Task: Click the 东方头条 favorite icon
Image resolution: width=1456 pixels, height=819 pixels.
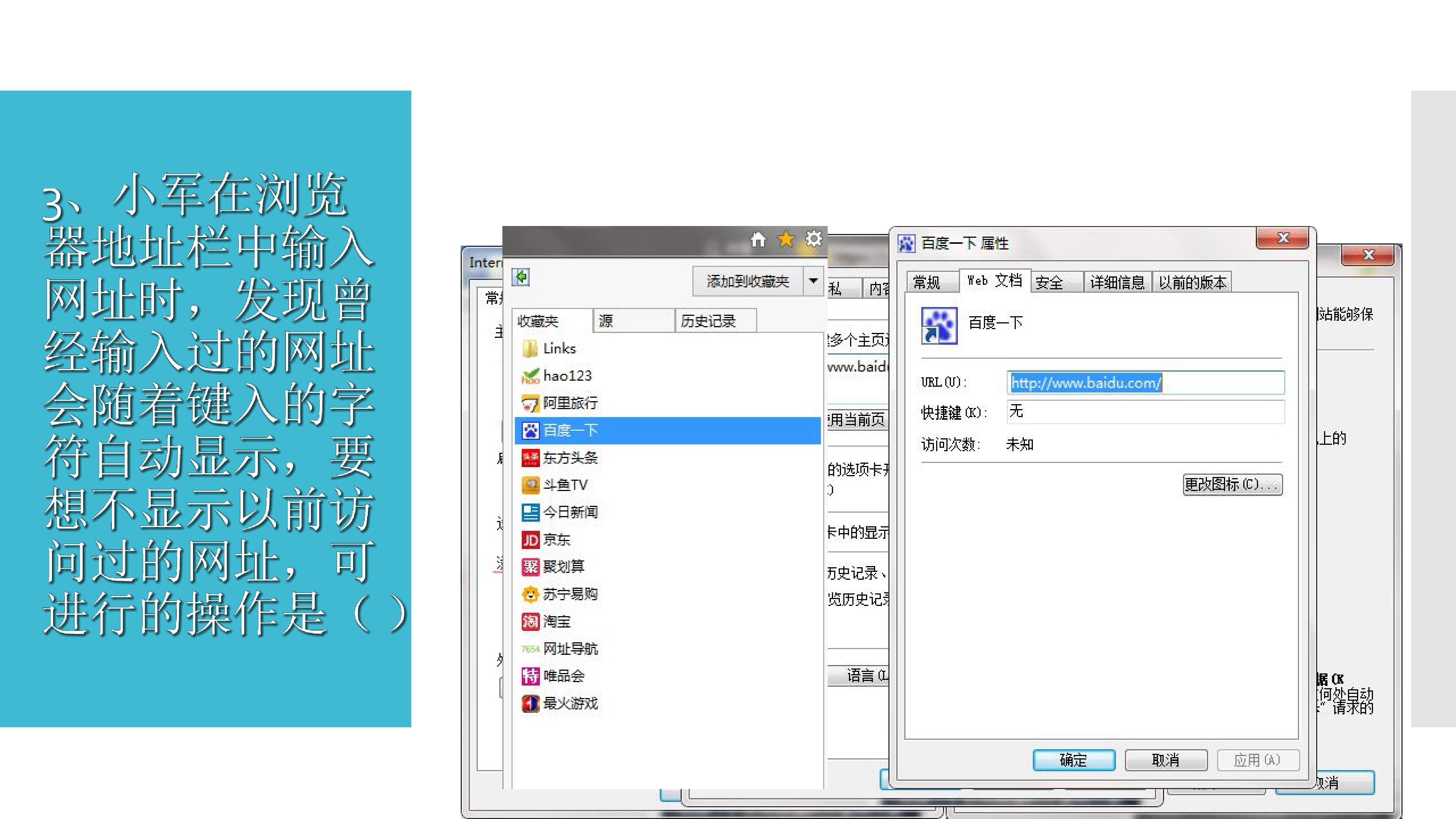Action: point(530,458)
